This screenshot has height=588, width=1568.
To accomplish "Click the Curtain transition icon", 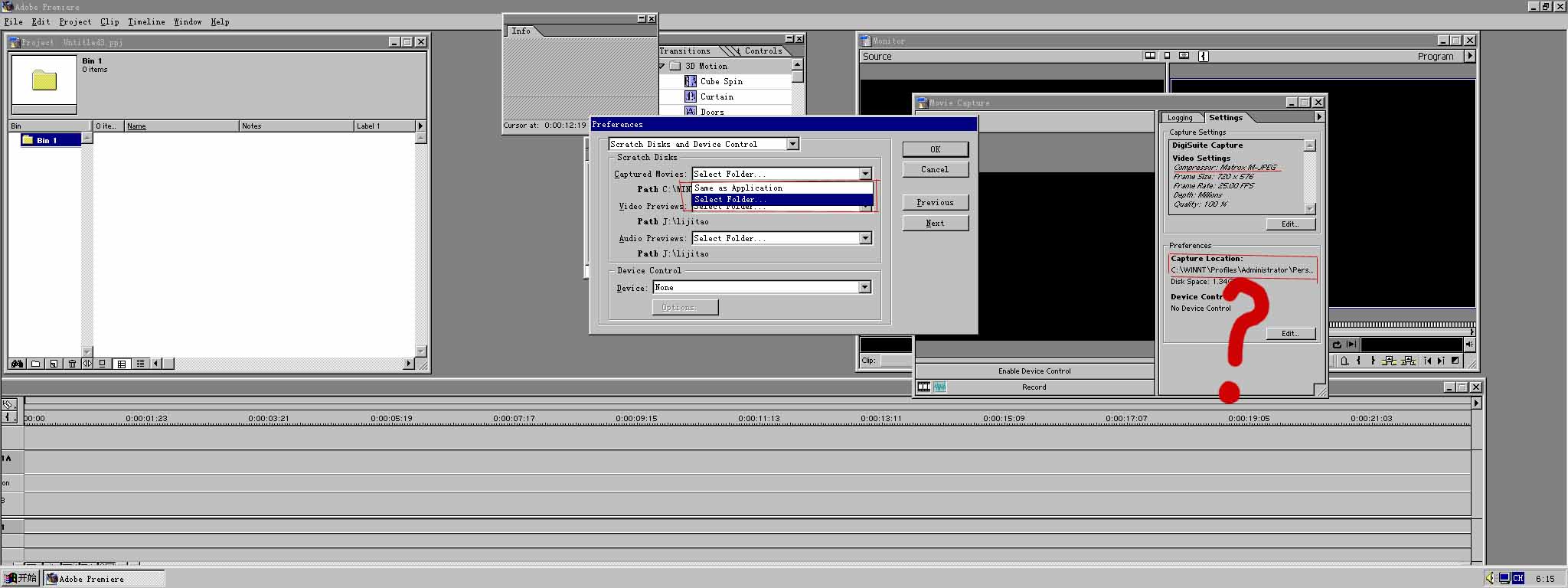I will click(691, 96).
